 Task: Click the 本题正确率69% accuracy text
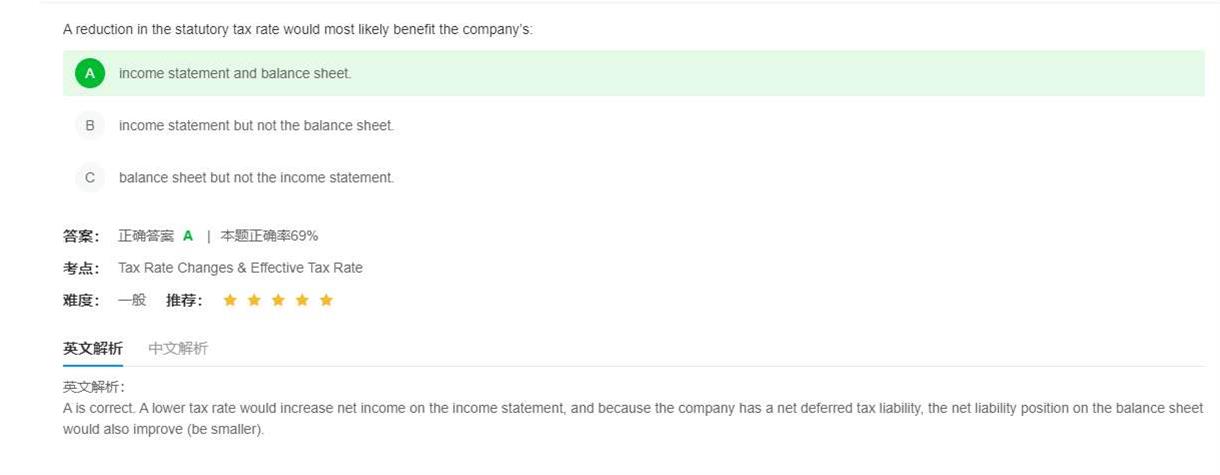269,236
